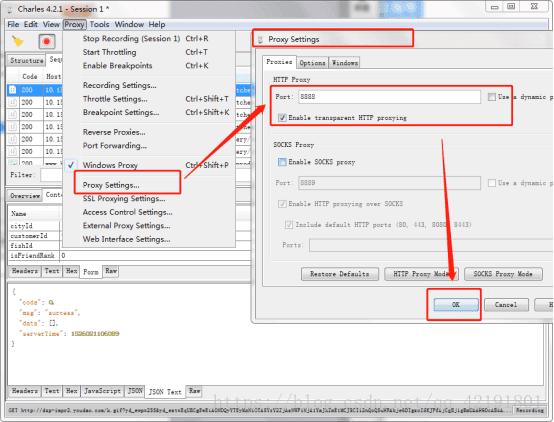Switch to the Proxies tab

(279, 62)
